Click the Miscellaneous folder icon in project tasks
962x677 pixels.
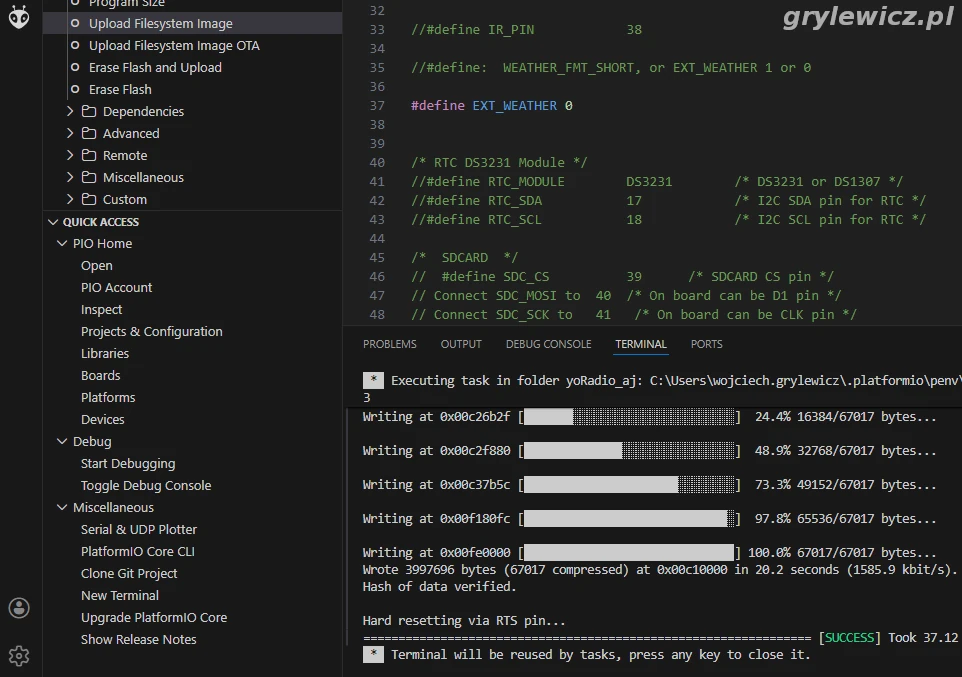click(89, 177)
